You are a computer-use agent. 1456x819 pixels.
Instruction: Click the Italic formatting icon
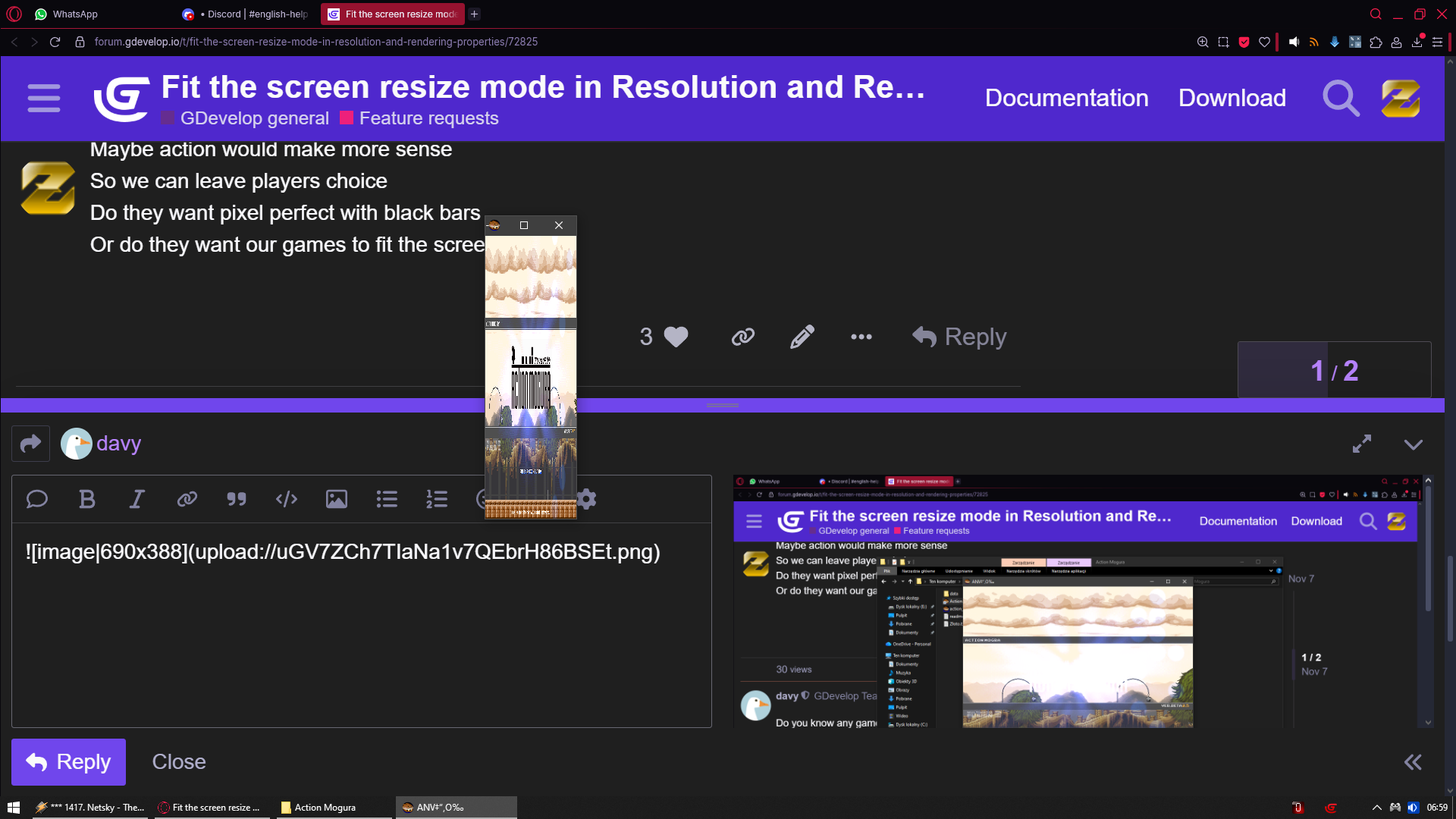[x=136, y=499]
